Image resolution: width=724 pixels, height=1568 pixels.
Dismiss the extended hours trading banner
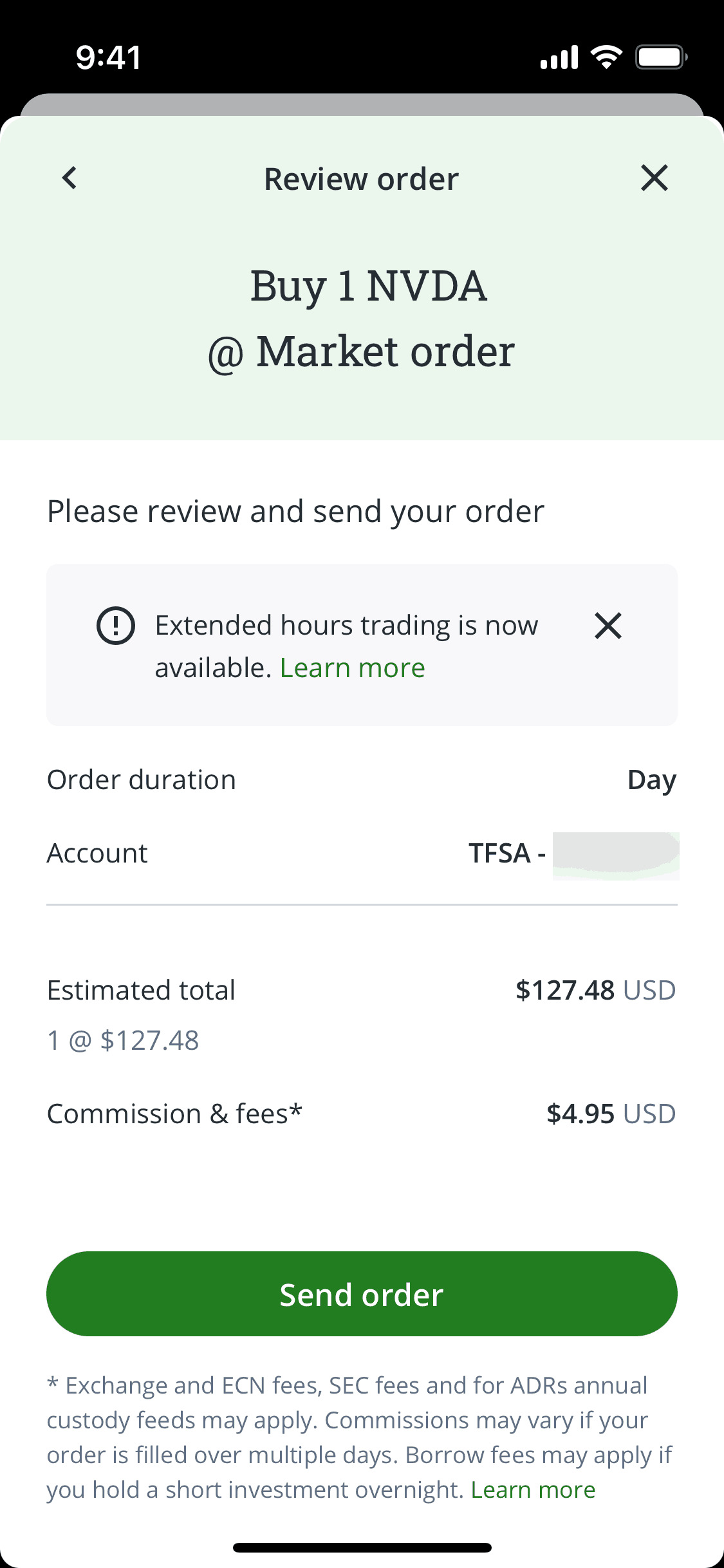click(x=608, y=626)
